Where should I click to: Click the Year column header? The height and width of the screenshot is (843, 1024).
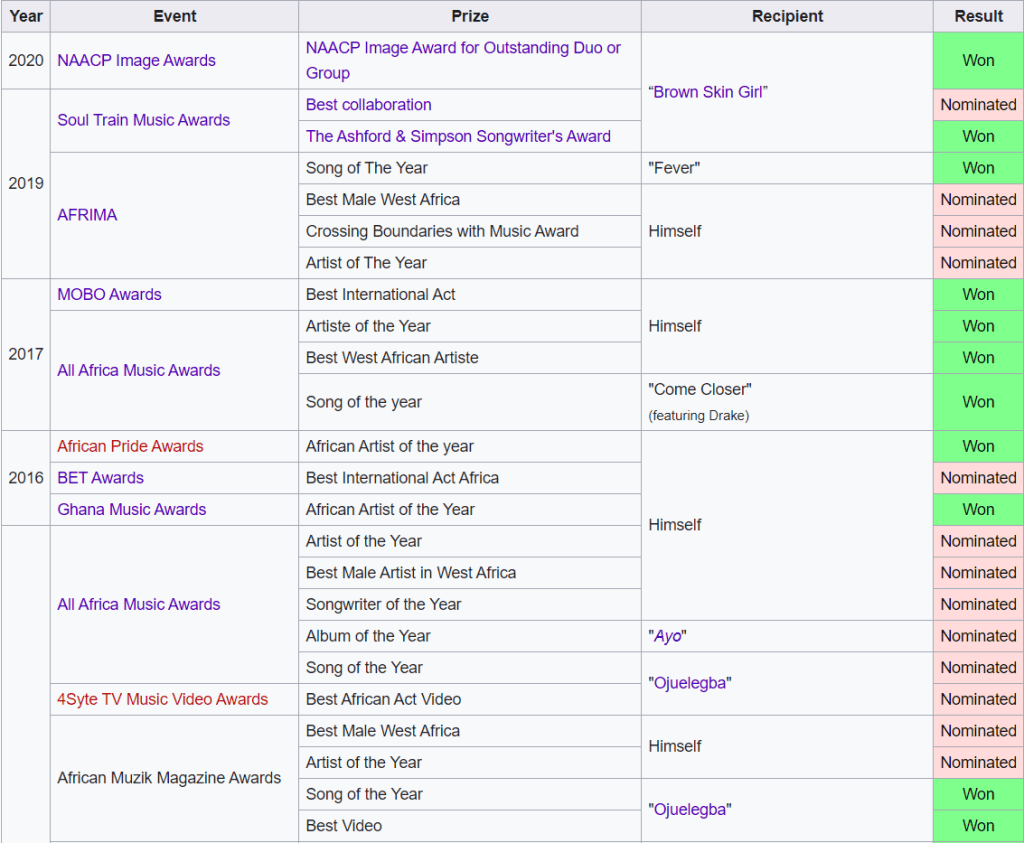tap(26, 16)
